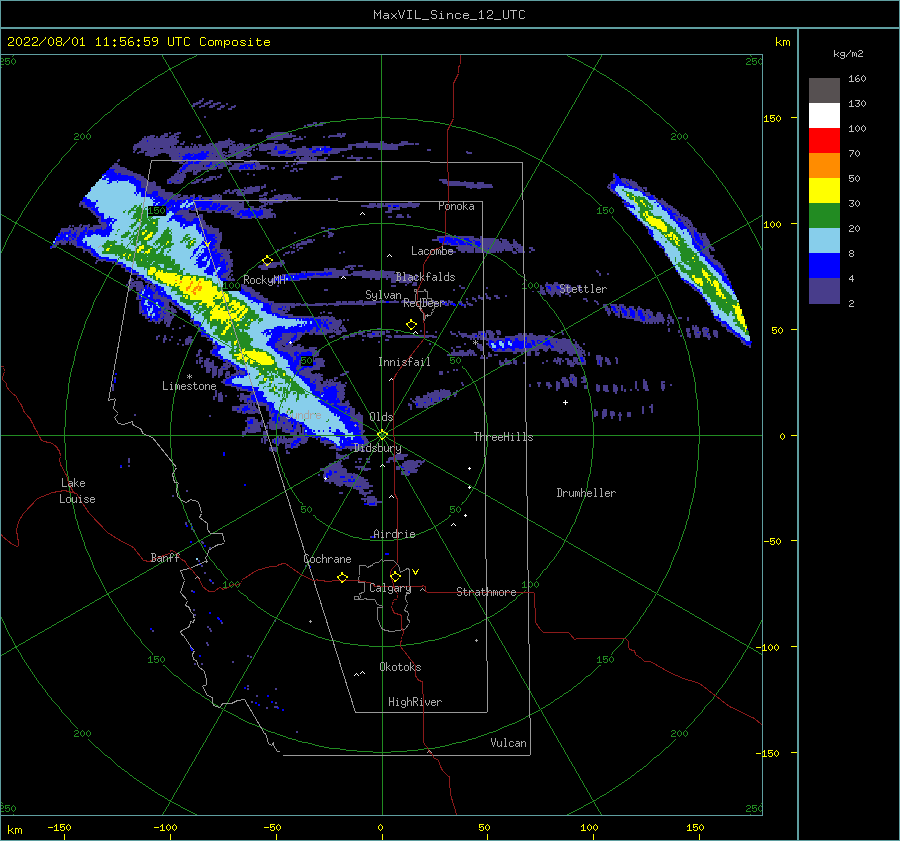
Task: Click the yellow marker below RedDeer
Action: pos(411,325)
